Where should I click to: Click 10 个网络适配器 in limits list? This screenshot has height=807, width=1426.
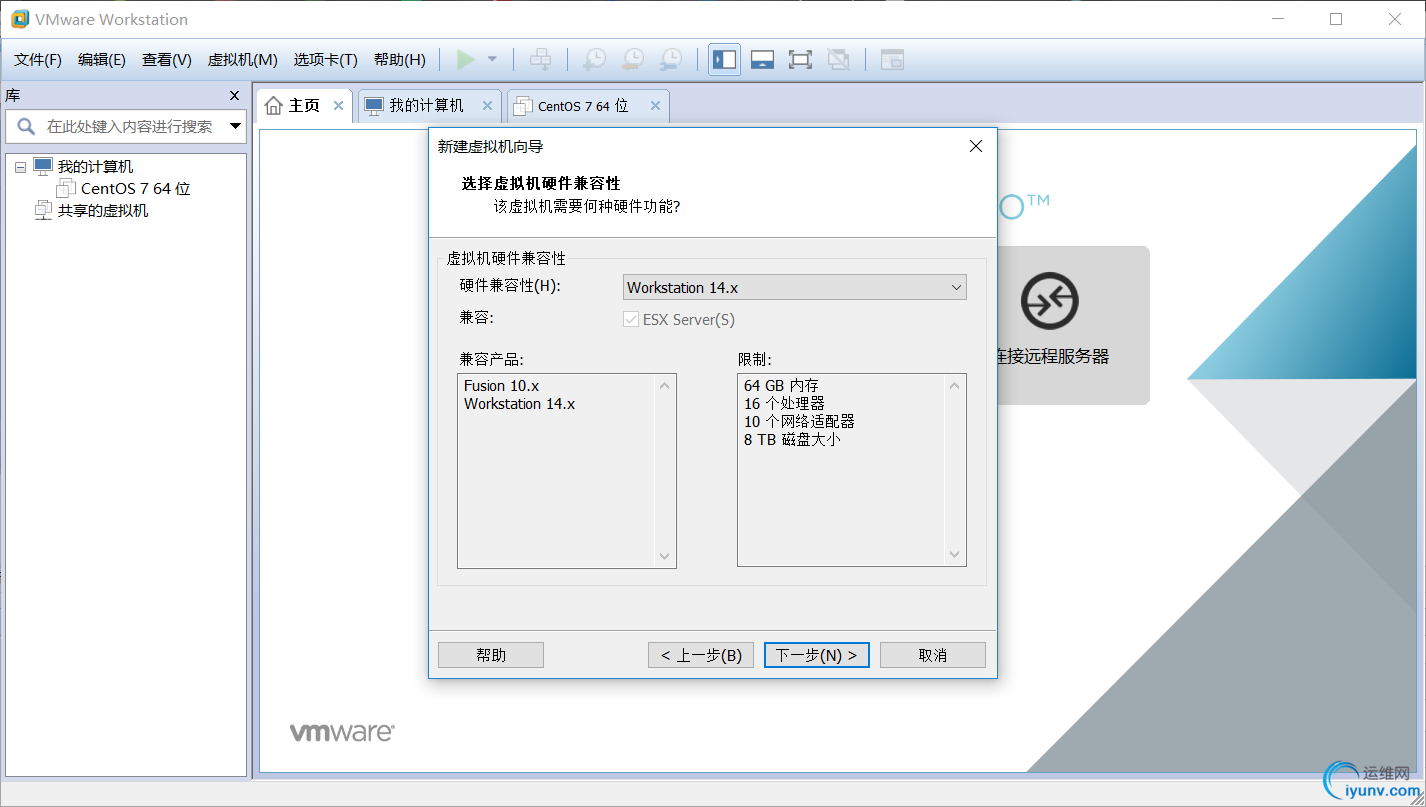tap(799, 422)
